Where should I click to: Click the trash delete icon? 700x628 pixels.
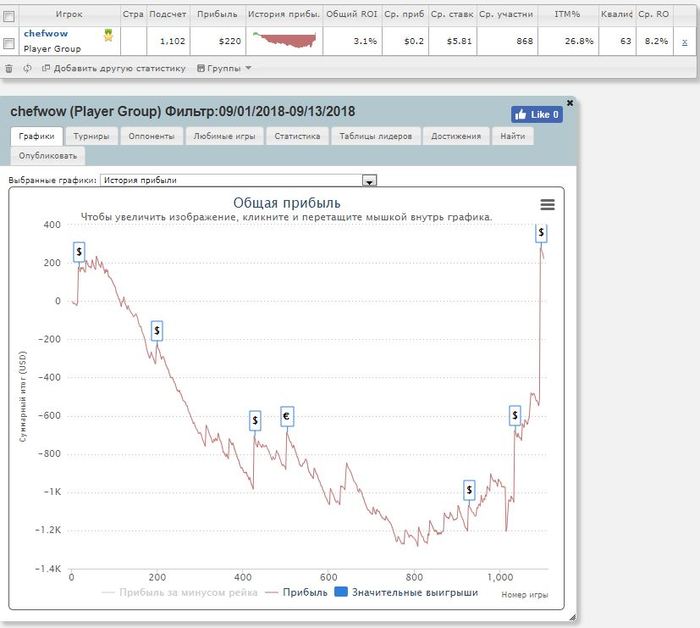click(8, 68)
